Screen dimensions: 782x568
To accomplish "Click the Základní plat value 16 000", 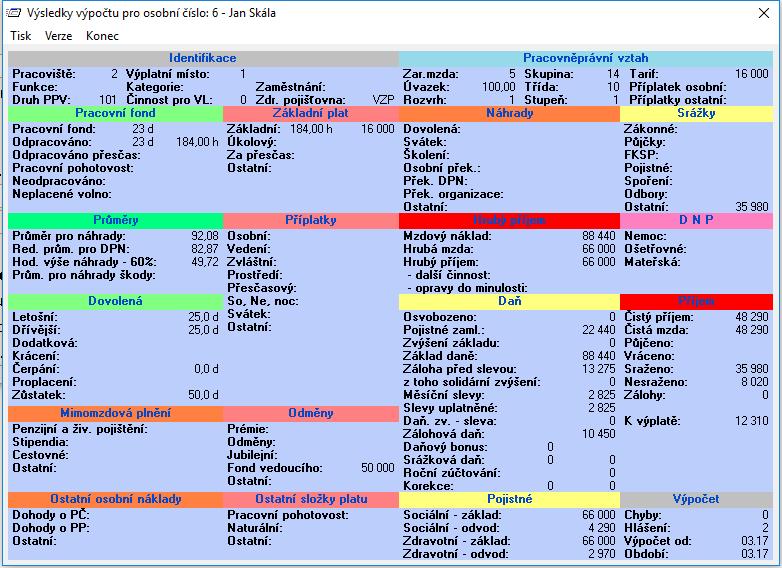I will (x=378, y=129).
